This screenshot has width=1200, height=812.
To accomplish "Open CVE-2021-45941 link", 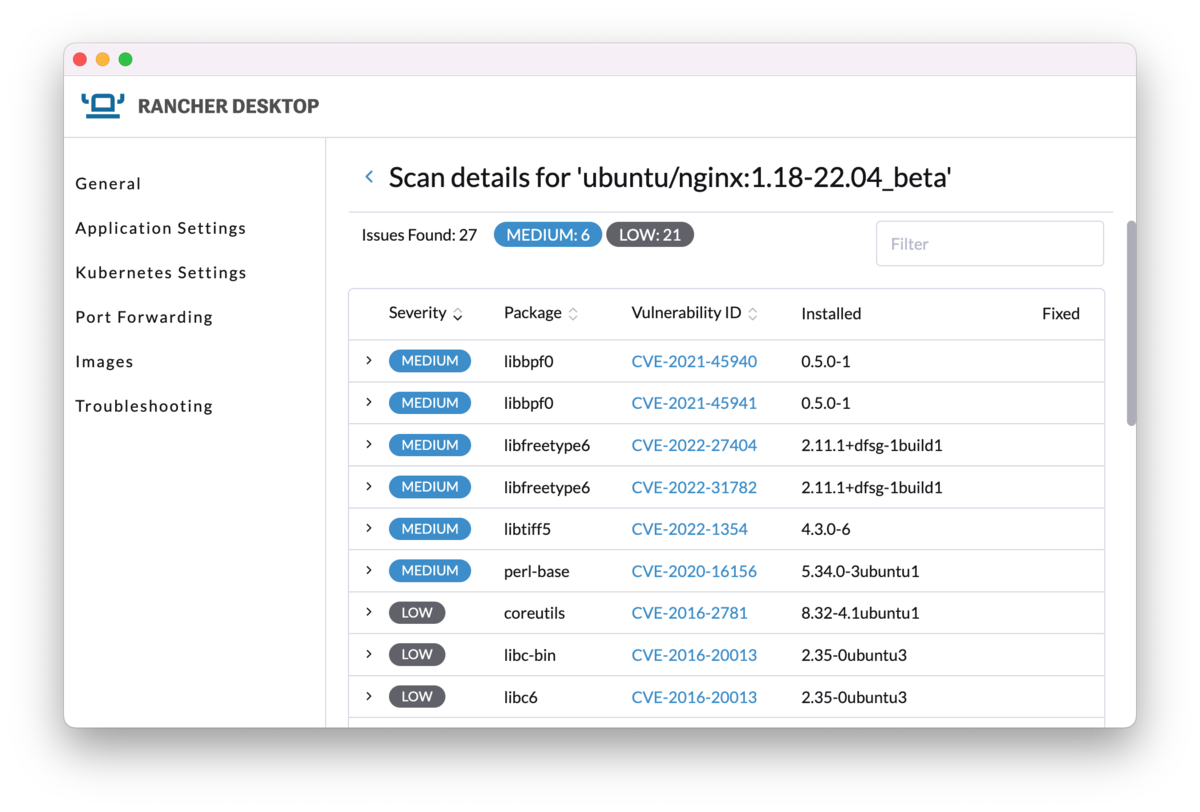I will (694, 403).
